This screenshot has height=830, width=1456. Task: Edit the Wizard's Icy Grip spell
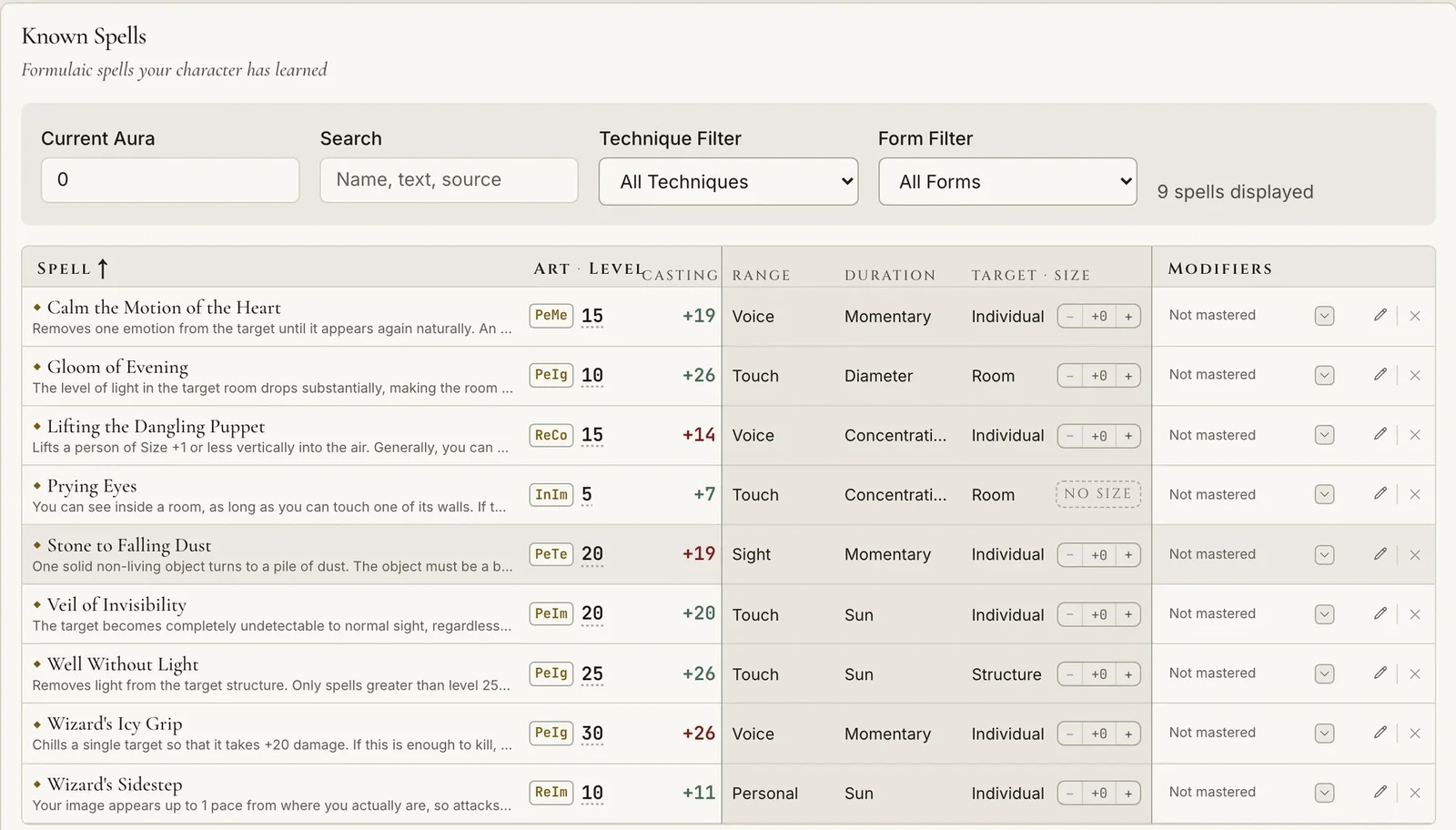(x=1380, y=732)
